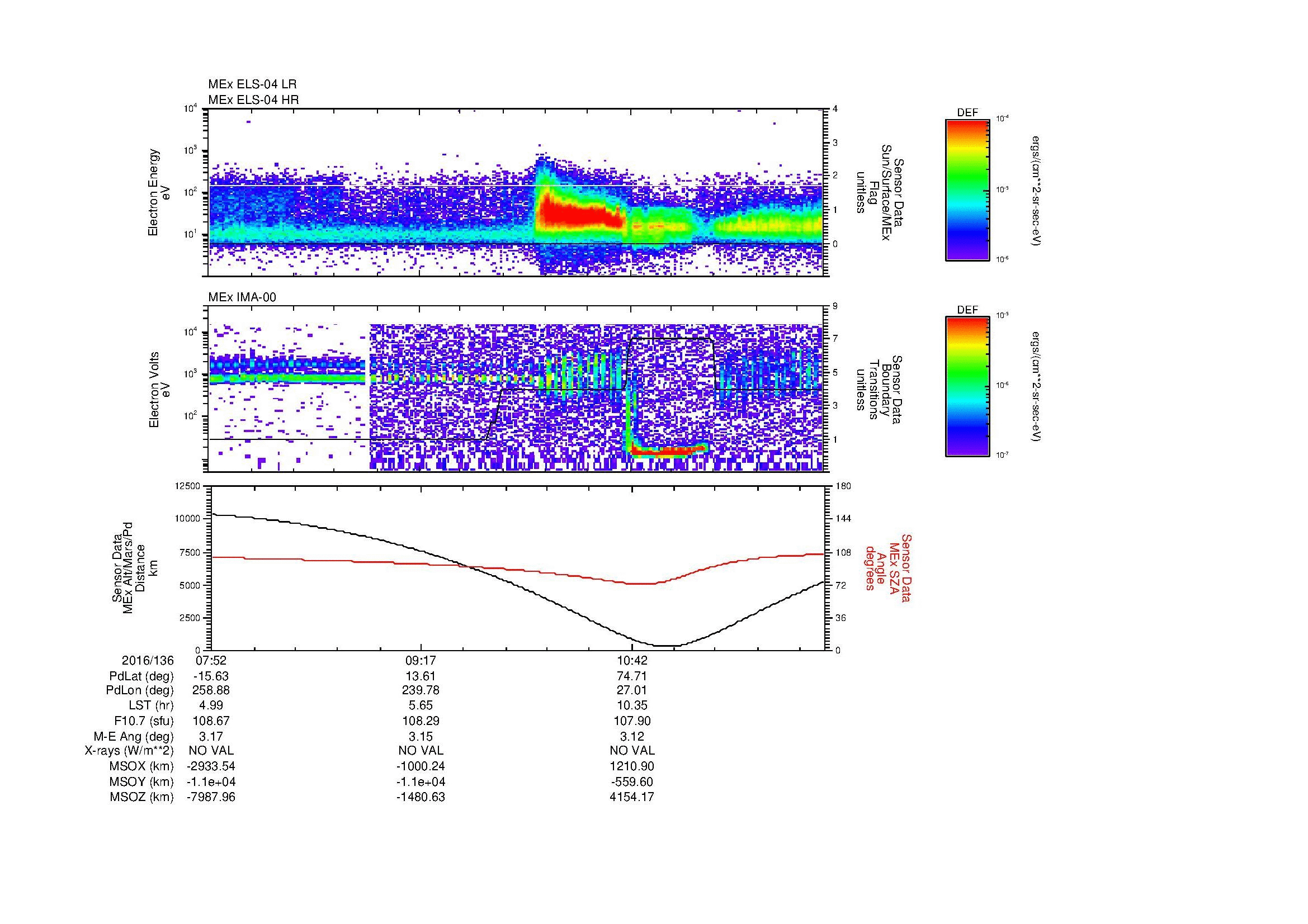Click F10.7 value 108.67

pyautogui.click(x=211, y=721)
